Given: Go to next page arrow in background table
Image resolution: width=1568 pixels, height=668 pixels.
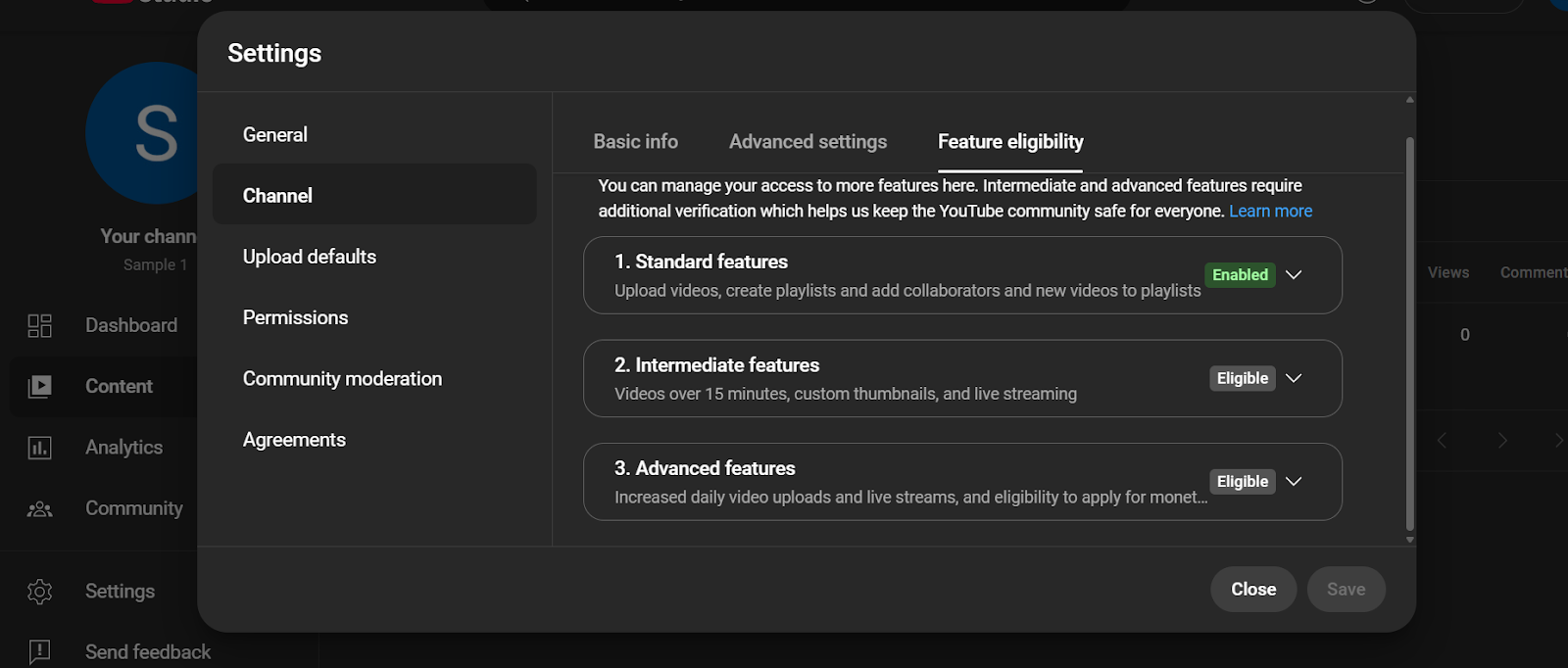Looking at the screenshot, I should [x=1502, y=441].
